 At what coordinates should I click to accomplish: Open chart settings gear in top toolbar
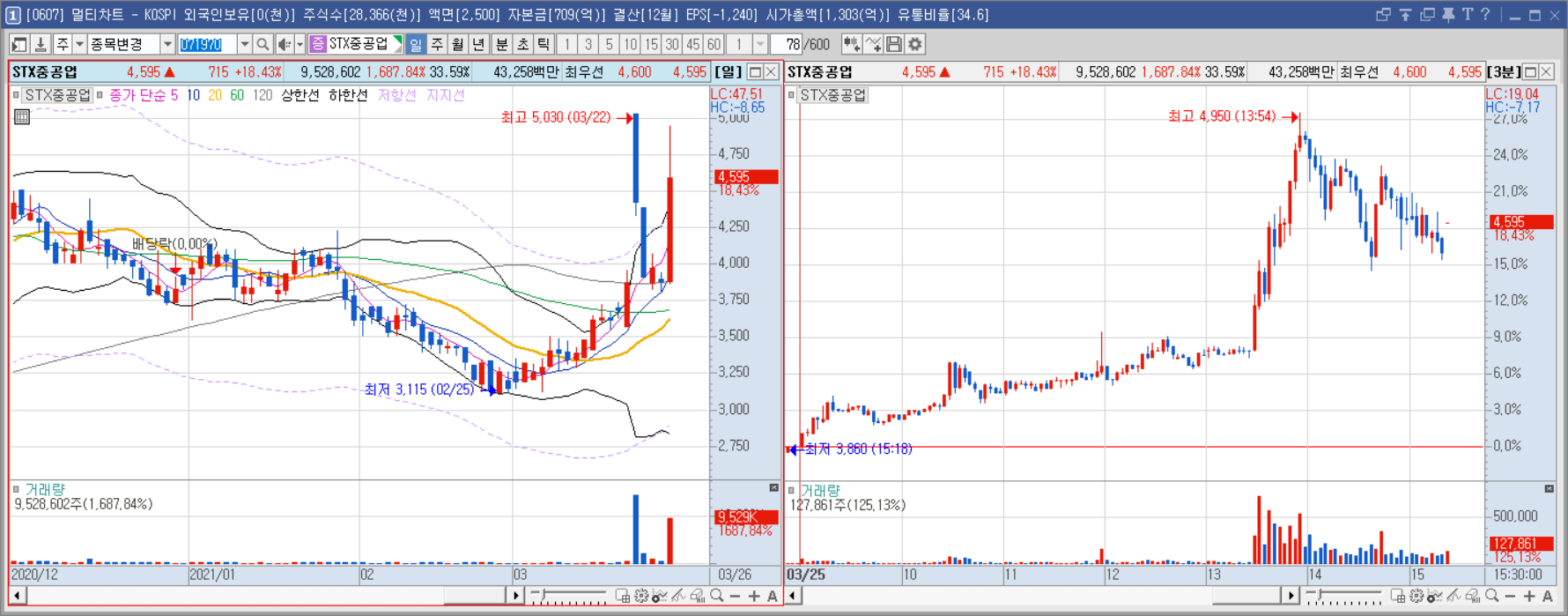point(915,44)
